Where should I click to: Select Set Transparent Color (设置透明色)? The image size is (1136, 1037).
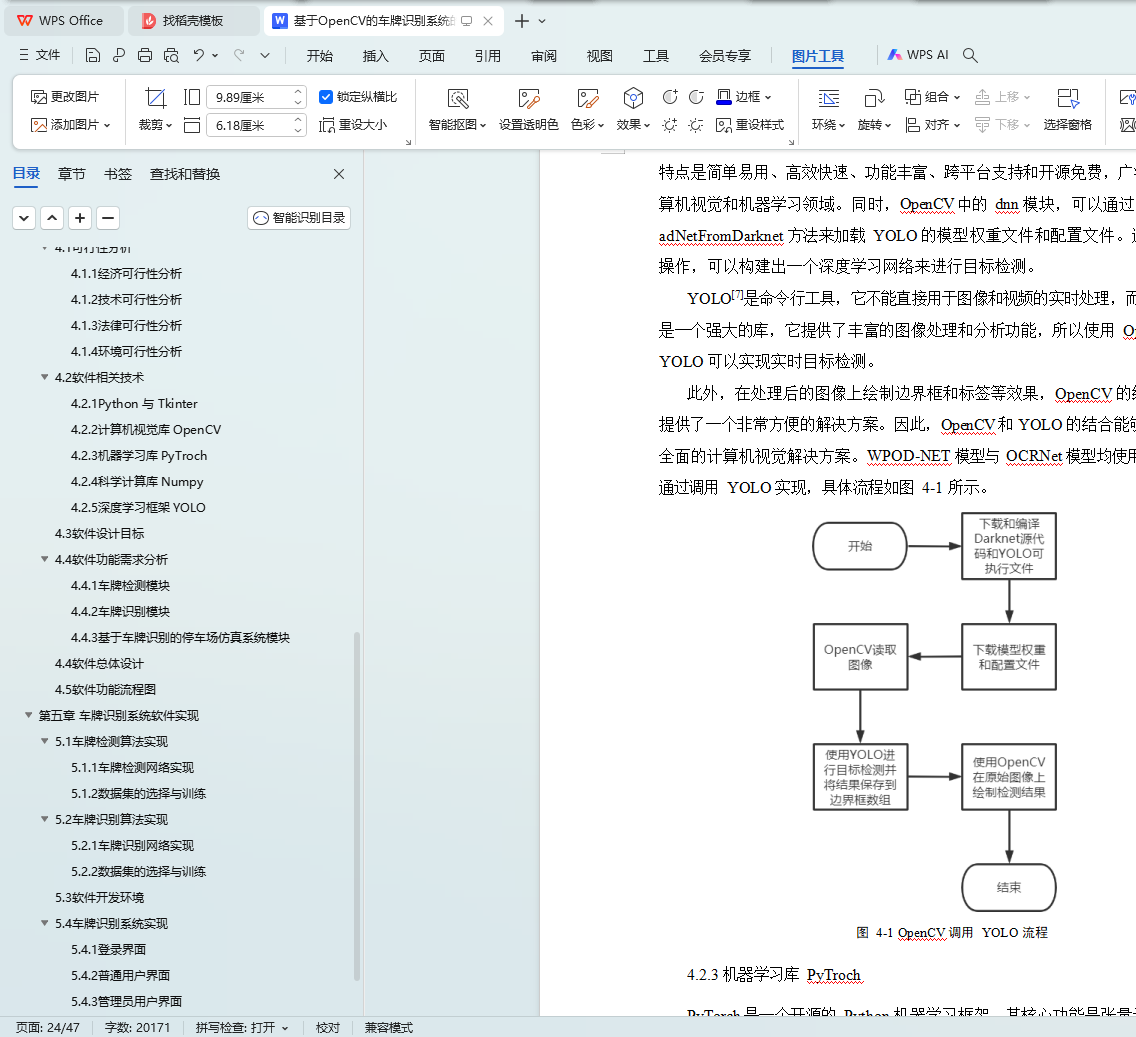click(529, 109)
